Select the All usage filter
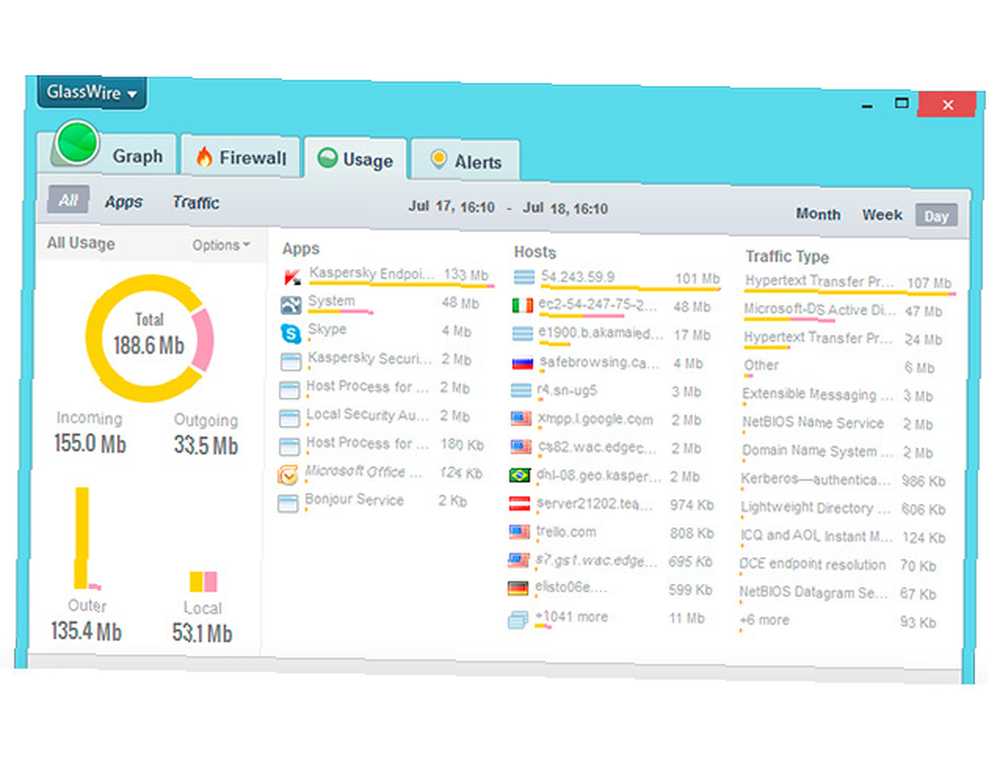Viewport: 1000px width, 758px height. [68, 200]
